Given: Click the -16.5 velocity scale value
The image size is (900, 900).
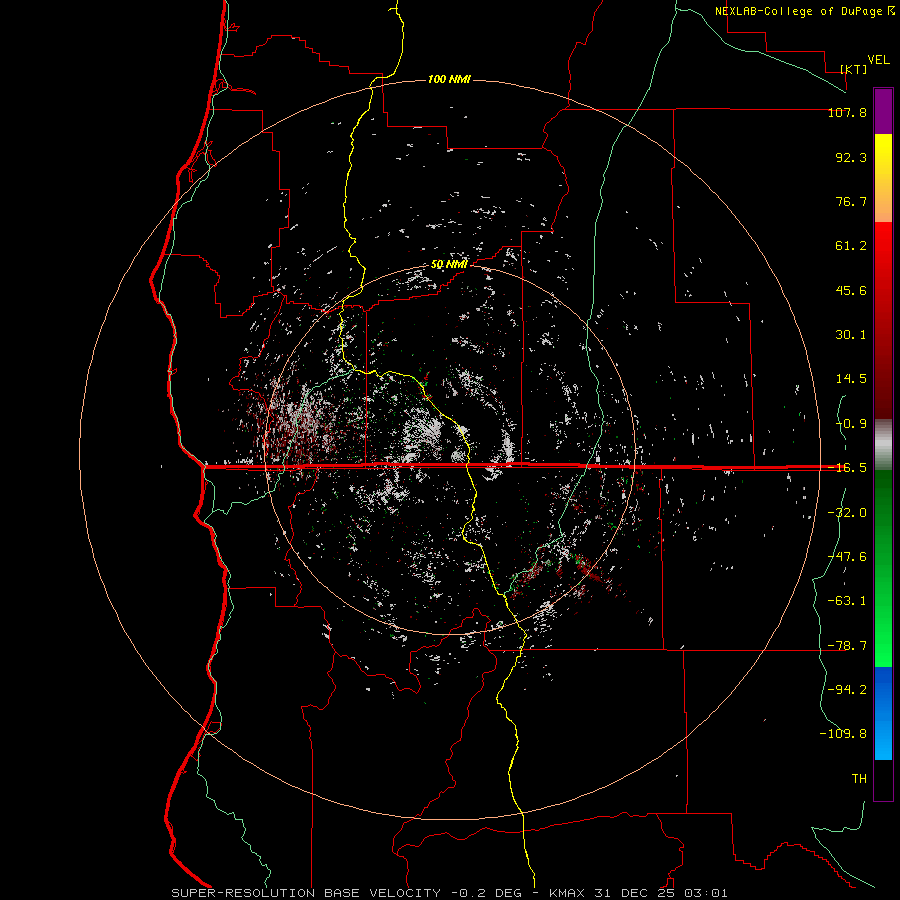Looking at the screenshot, I should pyautogui.click(x=847, y=468).
